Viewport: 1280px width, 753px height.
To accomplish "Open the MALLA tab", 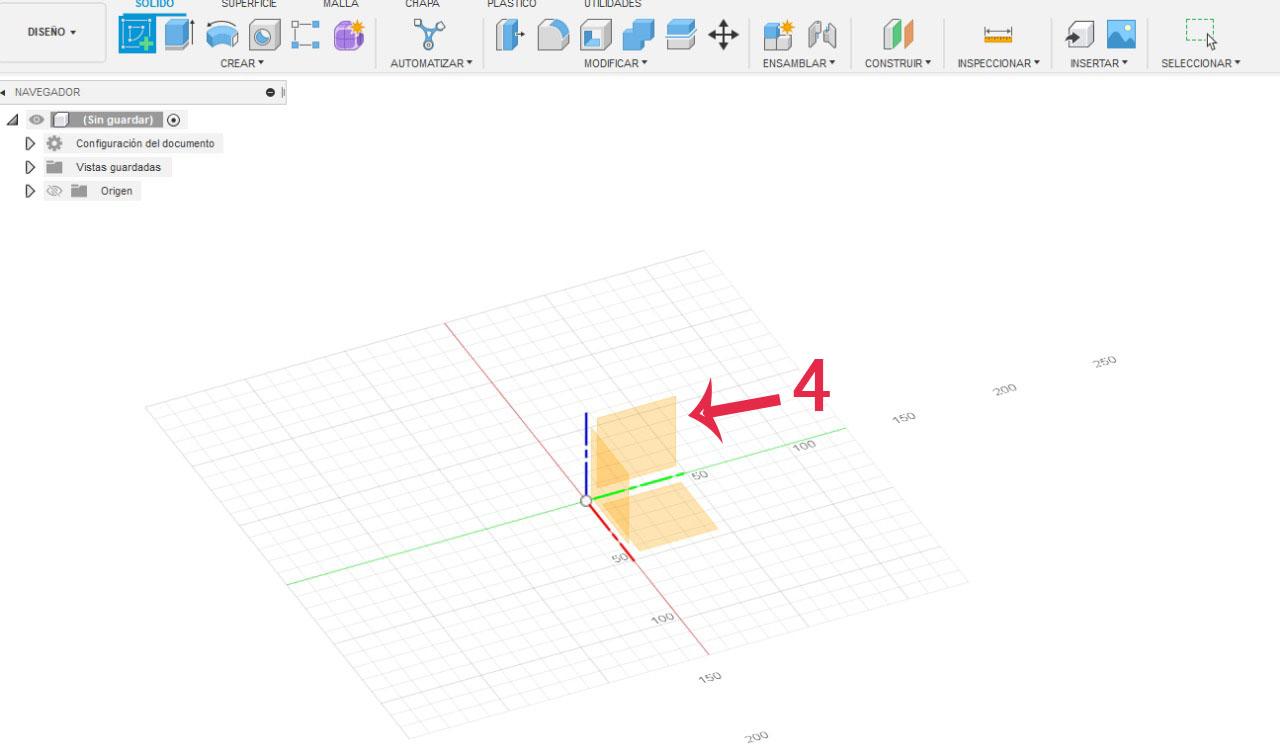I will tap(340, 4).
